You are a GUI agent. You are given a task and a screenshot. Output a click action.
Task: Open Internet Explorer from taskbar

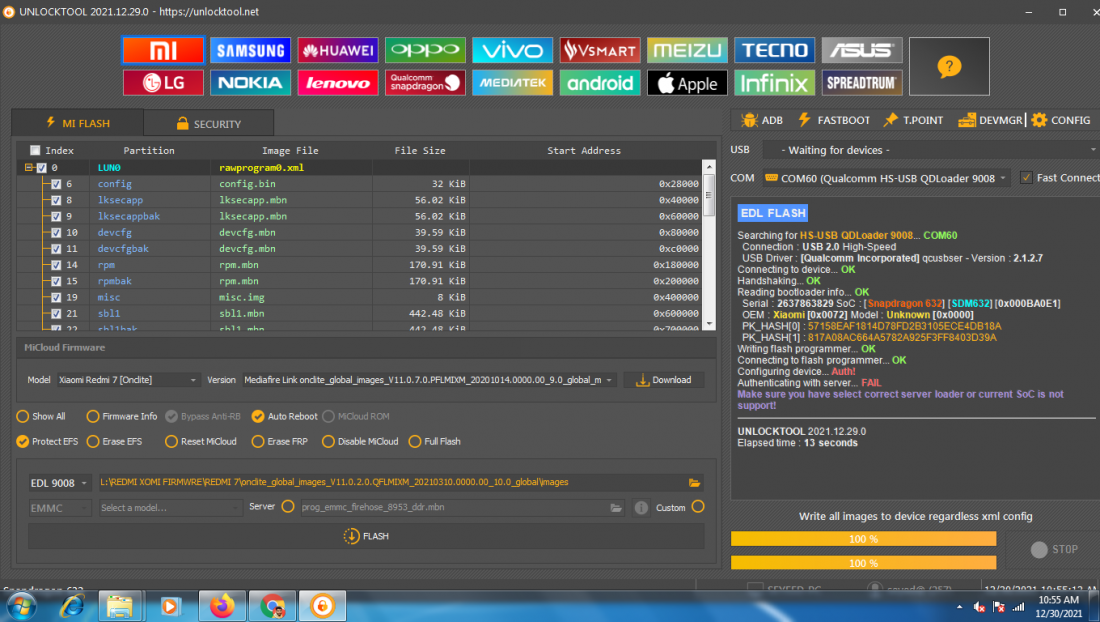tap(72, 606)
